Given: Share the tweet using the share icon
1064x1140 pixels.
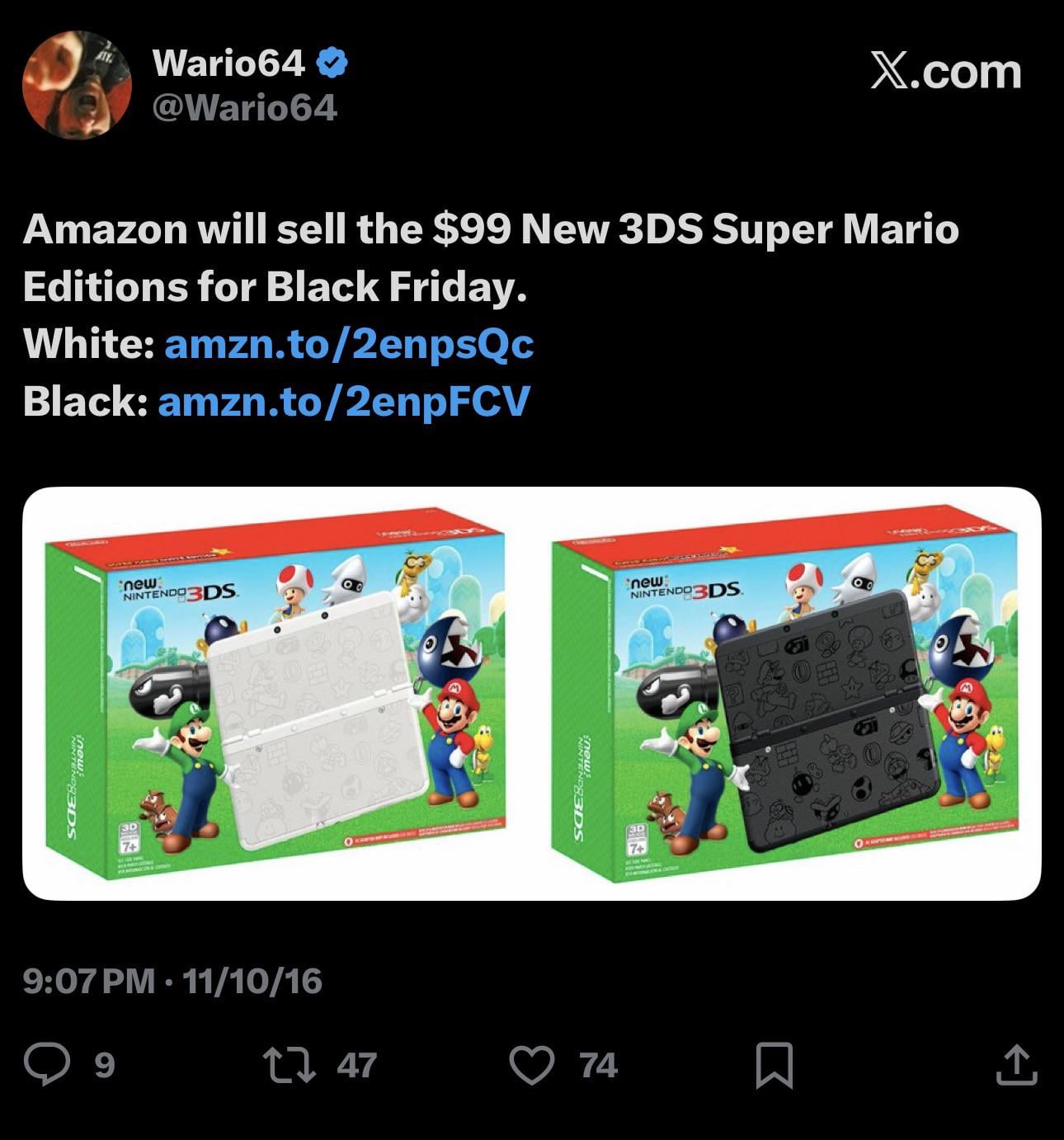Looking at the screenshot, I should [x=1015, y=1064].
